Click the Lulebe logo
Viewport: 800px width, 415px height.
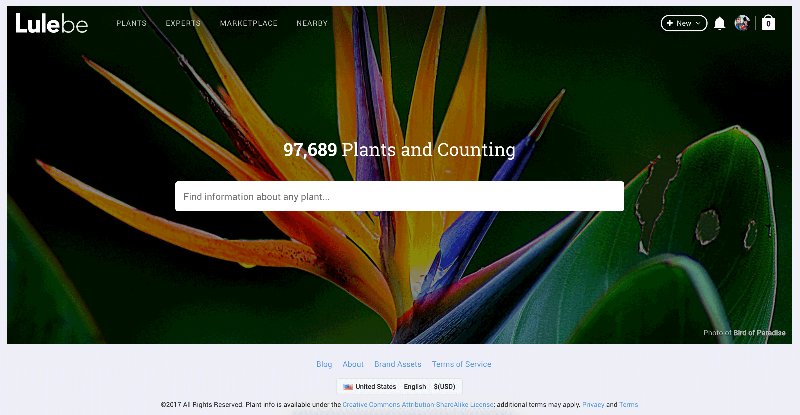pos(52,22)
